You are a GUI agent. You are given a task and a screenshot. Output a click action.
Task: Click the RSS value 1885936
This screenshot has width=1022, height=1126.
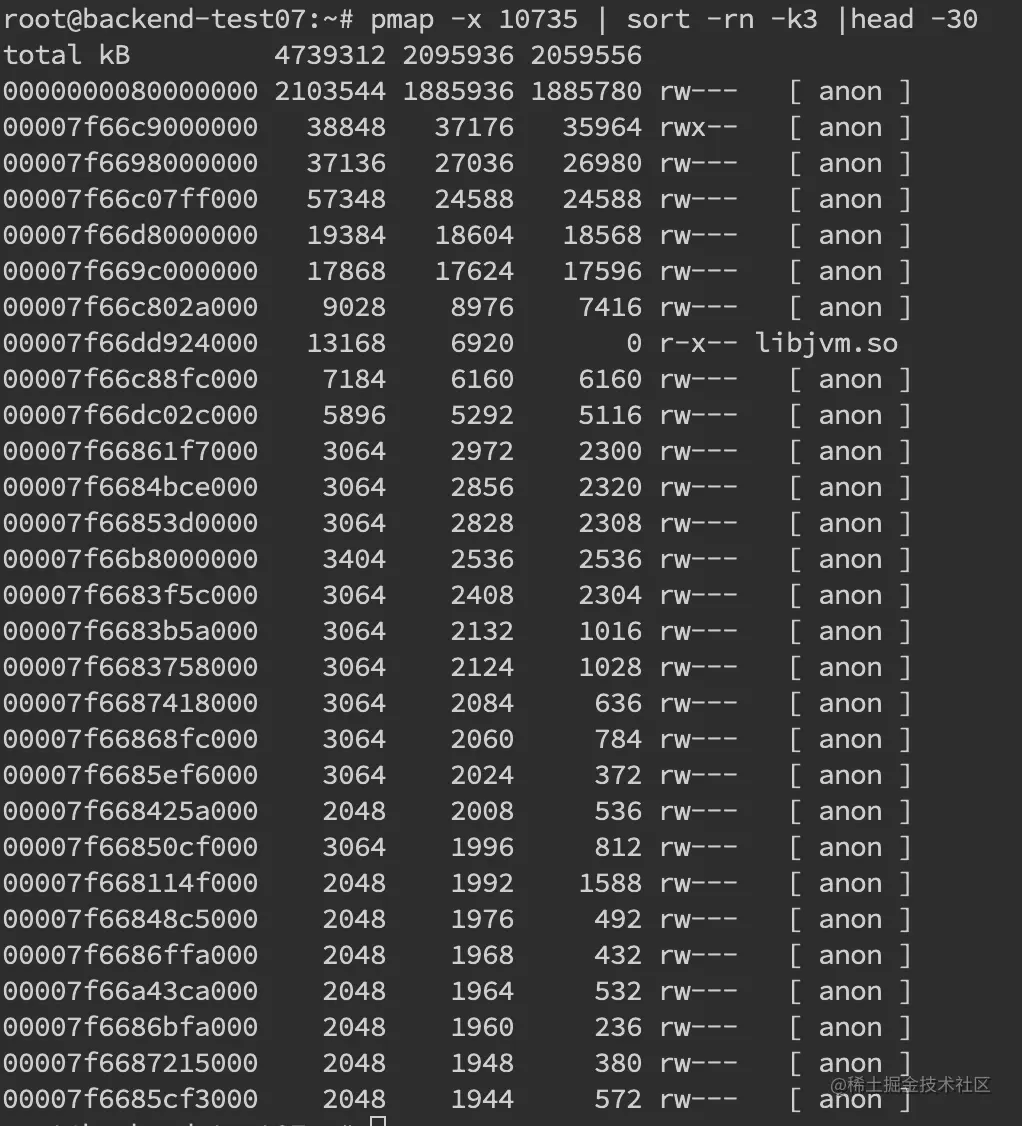tap(458, 91)
